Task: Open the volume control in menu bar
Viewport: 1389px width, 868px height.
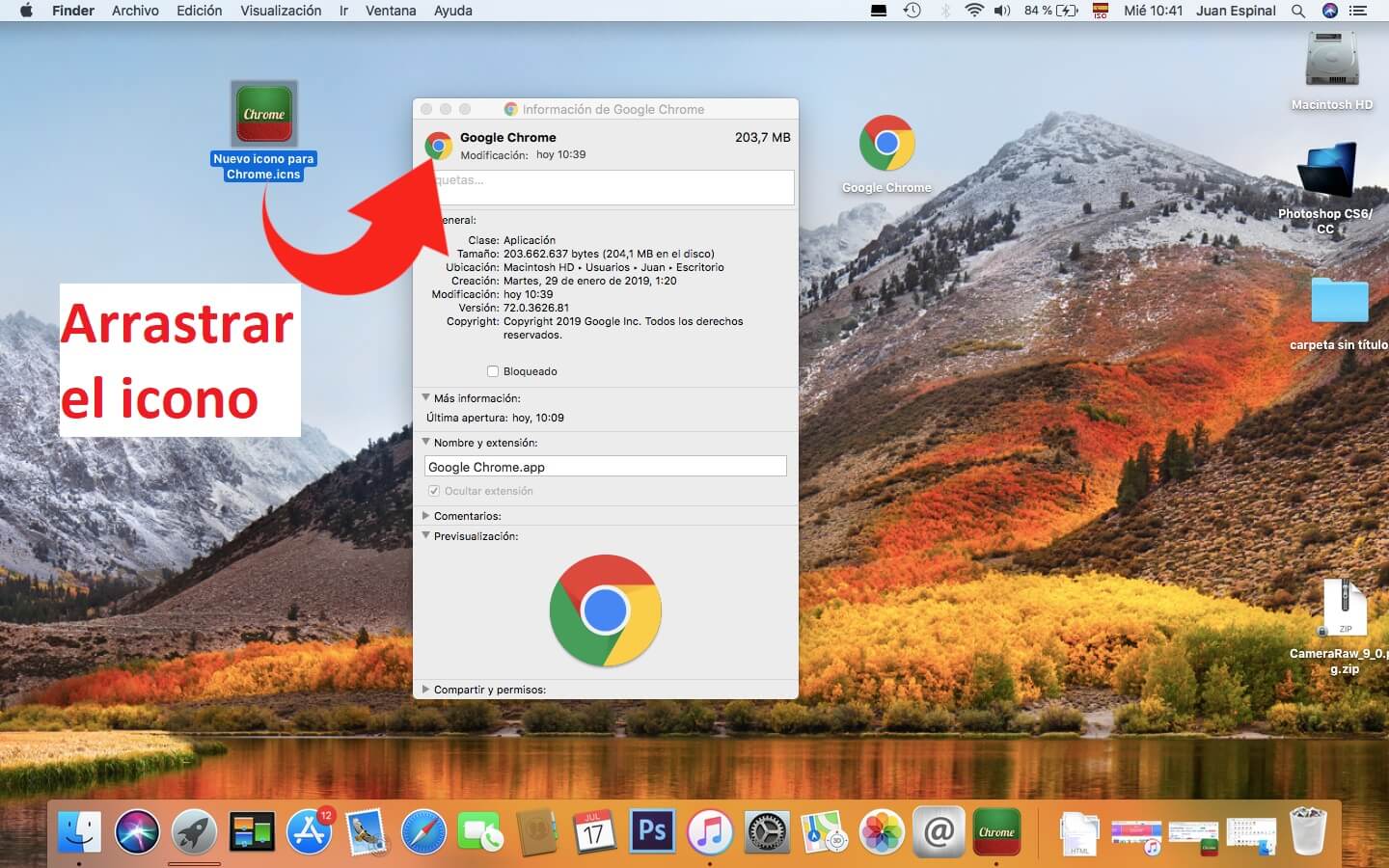Action: coord(1002,11)
